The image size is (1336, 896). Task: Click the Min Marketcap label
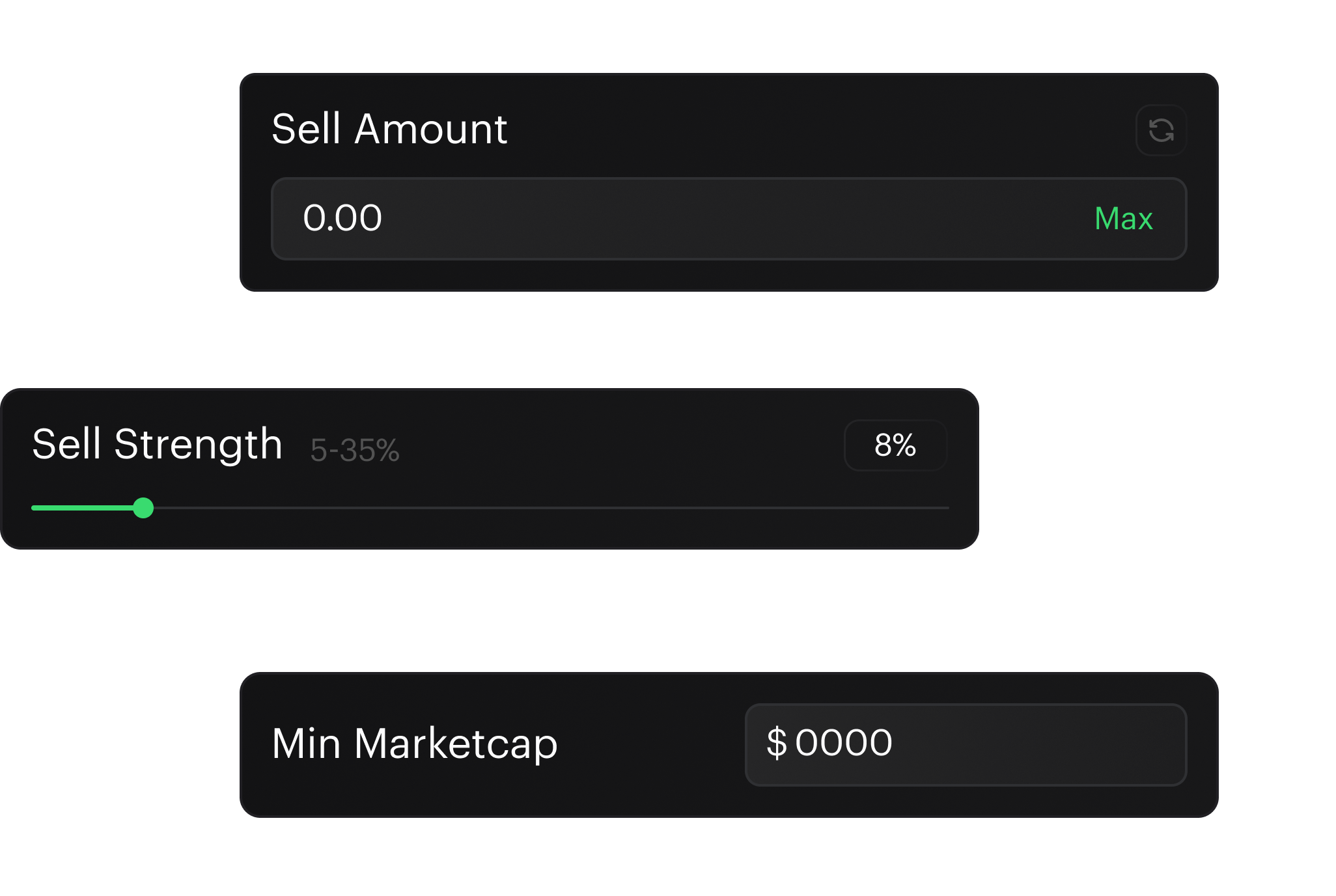[x=414, y=742]
